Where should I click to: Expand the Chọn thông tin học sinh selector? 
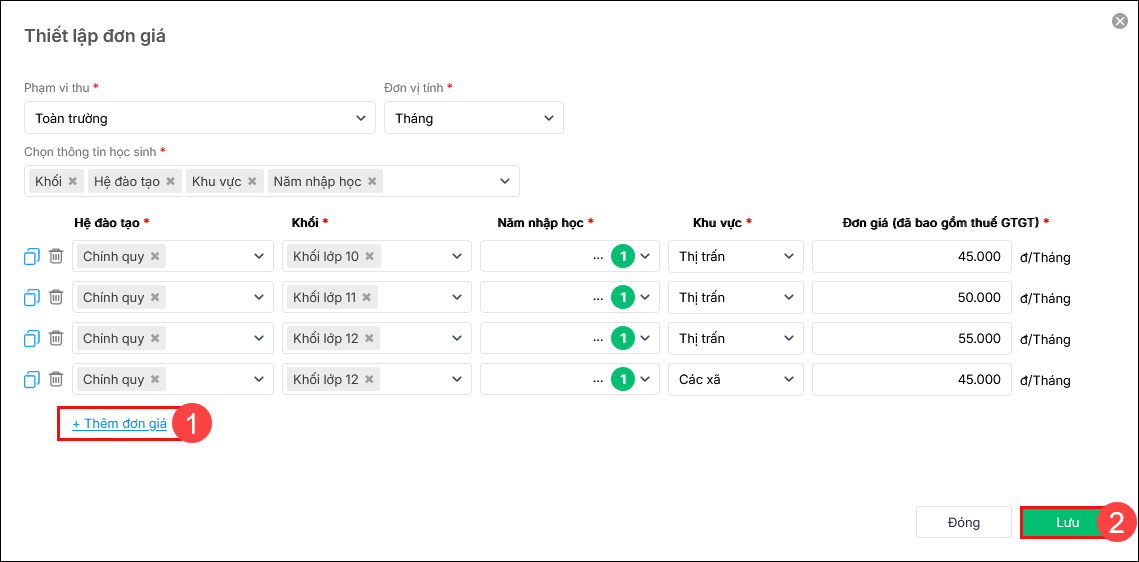505,181
